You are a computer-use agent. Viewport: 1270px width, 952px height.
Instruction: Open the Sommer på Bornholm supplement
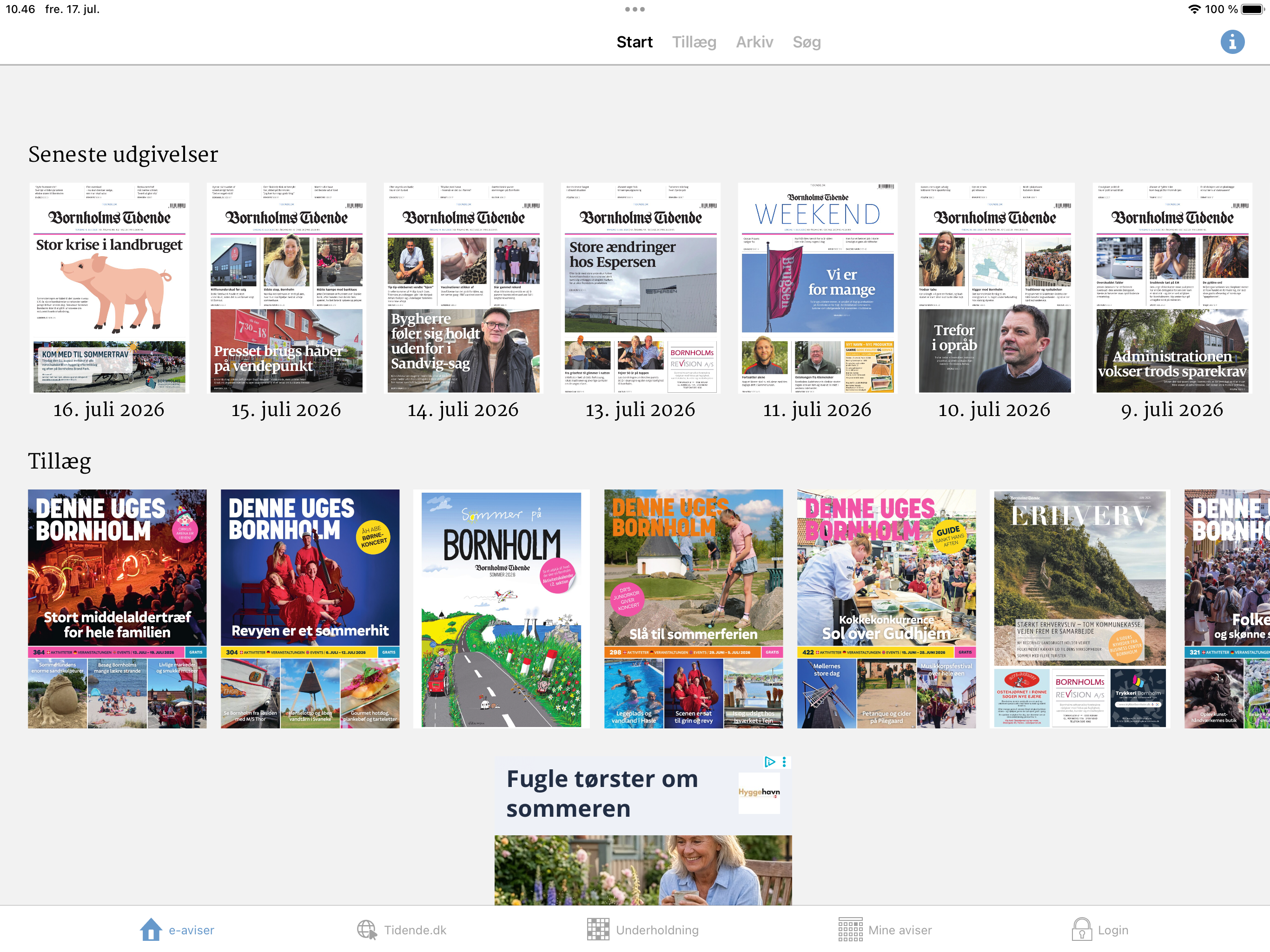pos(501,608)
